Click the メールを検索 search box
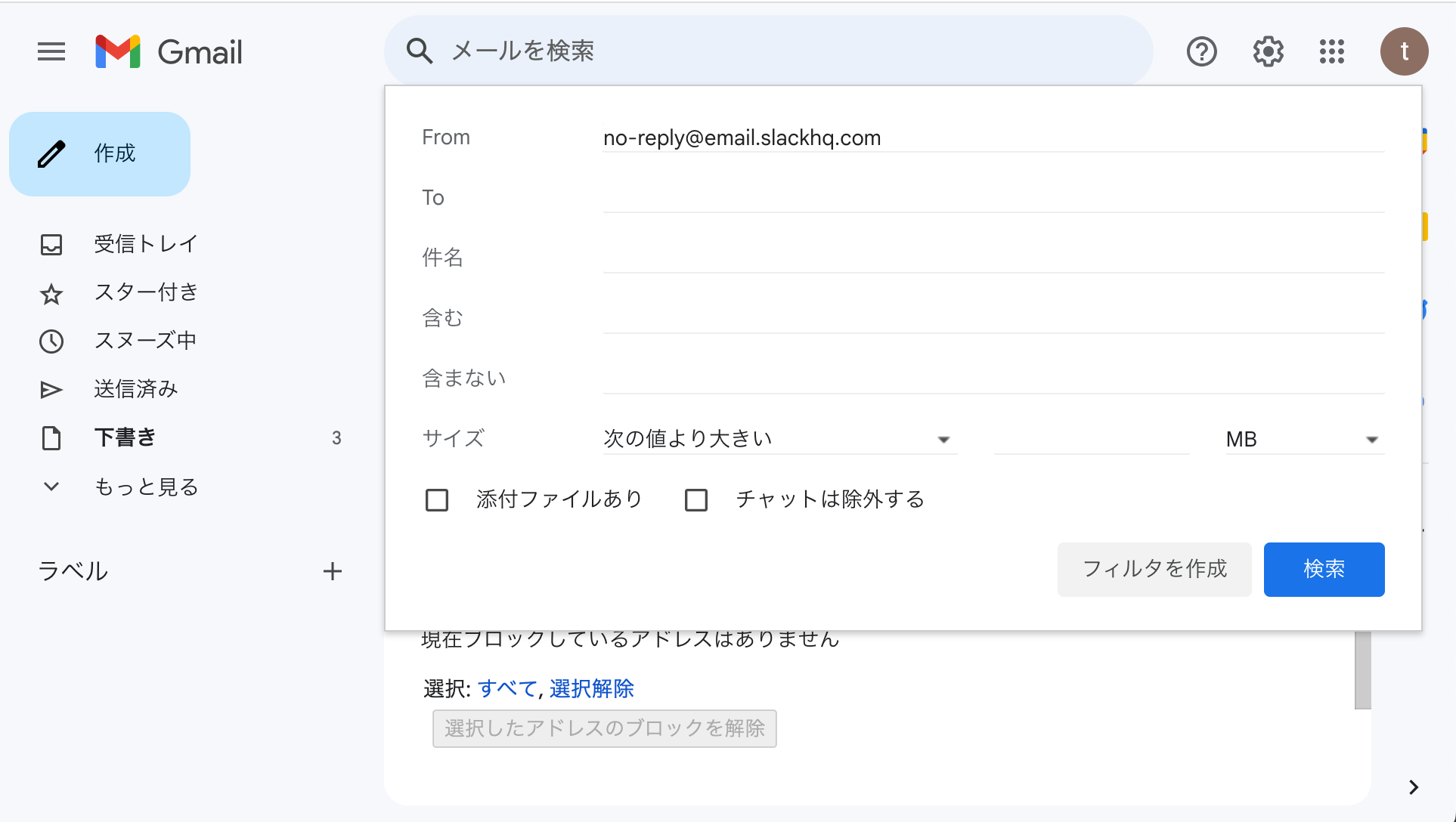 769,51
